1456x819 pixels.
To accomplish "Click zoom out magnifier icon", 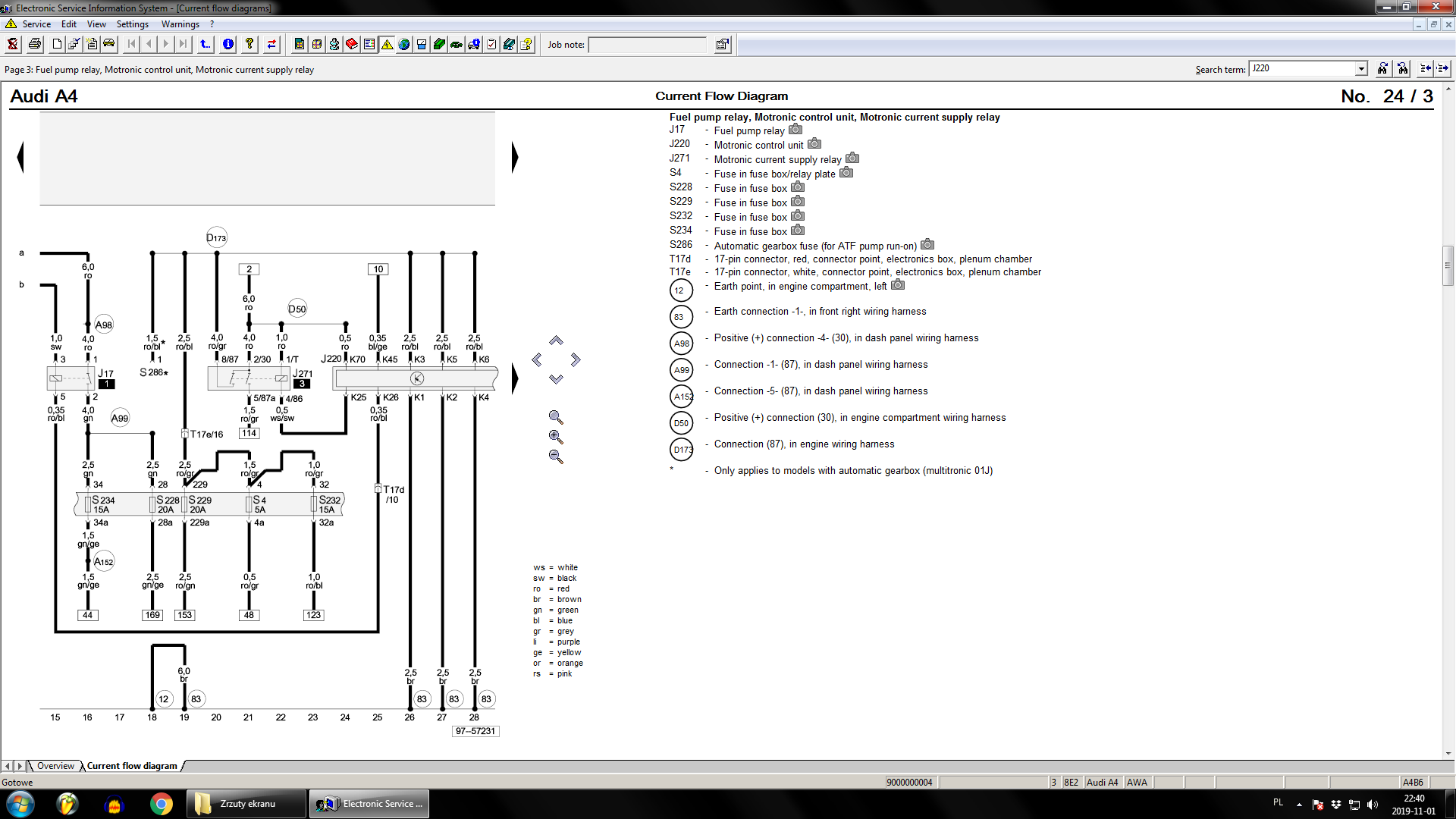I will [556, 457].
